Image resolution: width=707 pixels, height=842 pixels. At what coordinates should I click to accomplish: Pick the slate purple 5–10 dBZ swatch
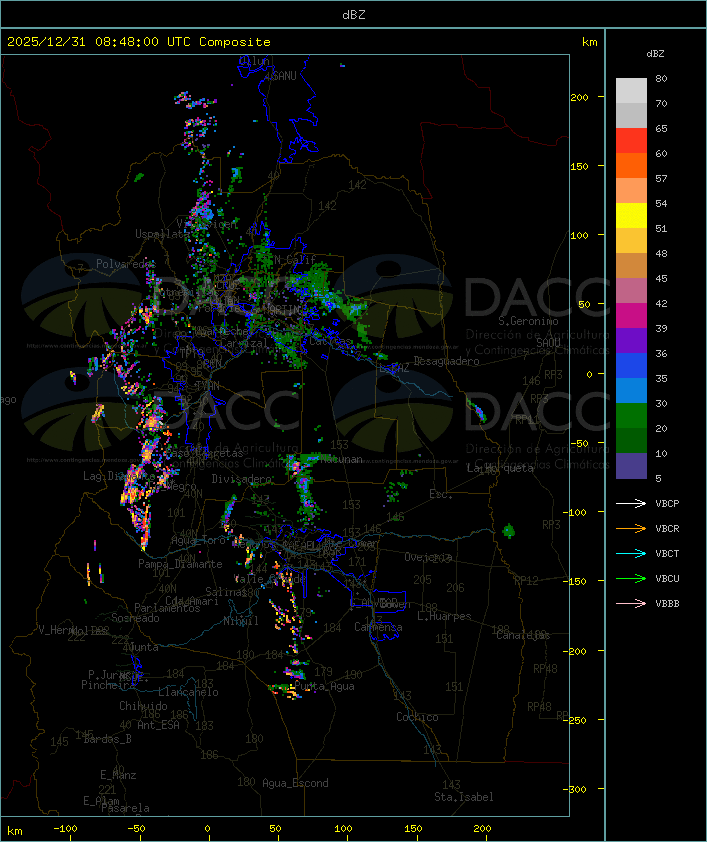click(x=631, y=466)
